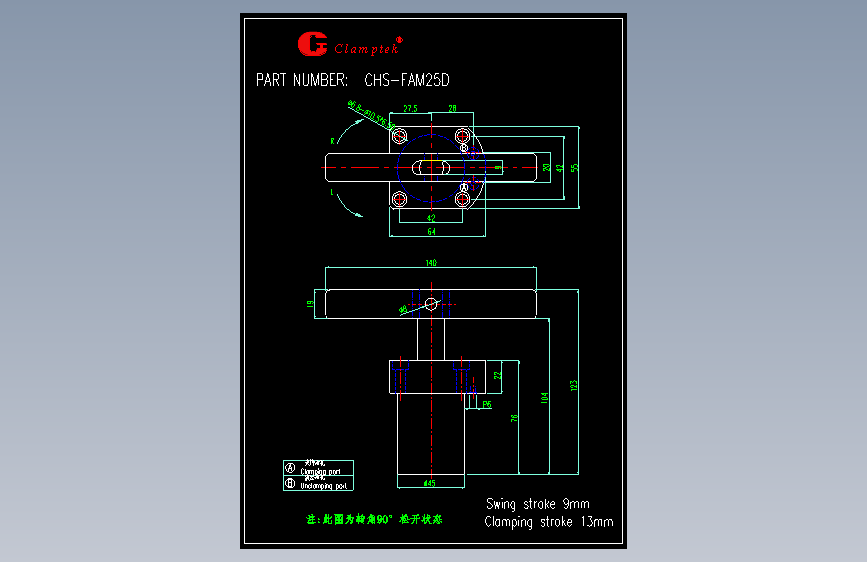Click the circled A port marker in top view
The image size is (867, 562).
[x=464, y=188]
